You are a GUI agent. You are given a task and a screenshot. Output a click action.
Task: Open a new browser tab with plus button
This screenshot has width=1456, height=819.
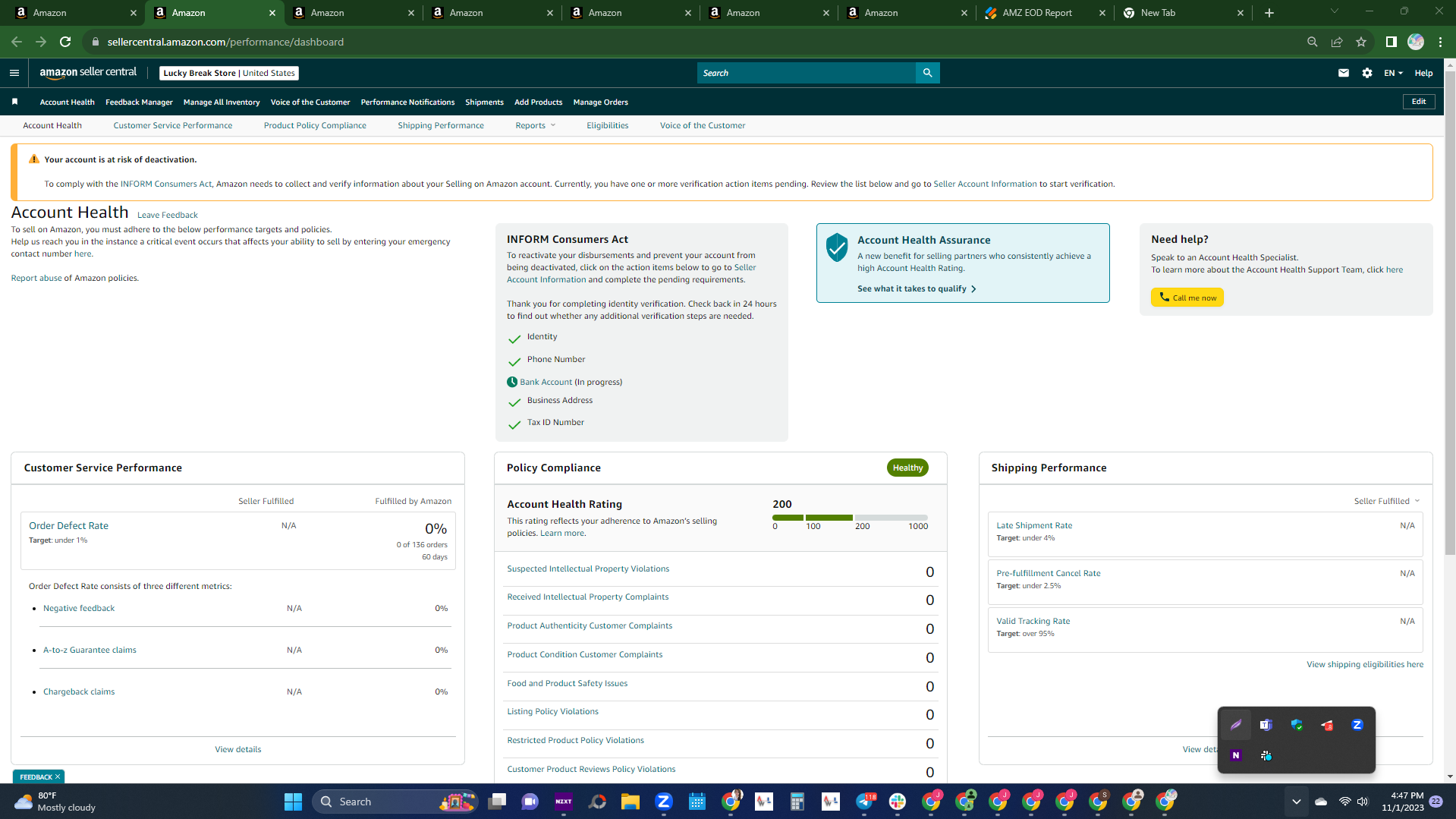pyautogui.click(x=1269, y=13)
